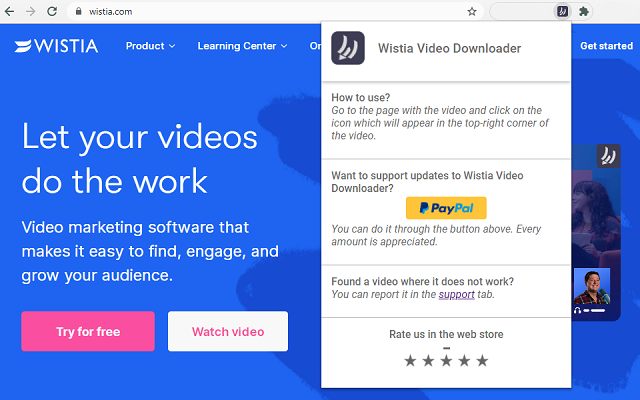This screenshot has width=640, height=400.
Task: Expand the Product dropdown menu
Action: pyautogui.click(x=150, y=46)
